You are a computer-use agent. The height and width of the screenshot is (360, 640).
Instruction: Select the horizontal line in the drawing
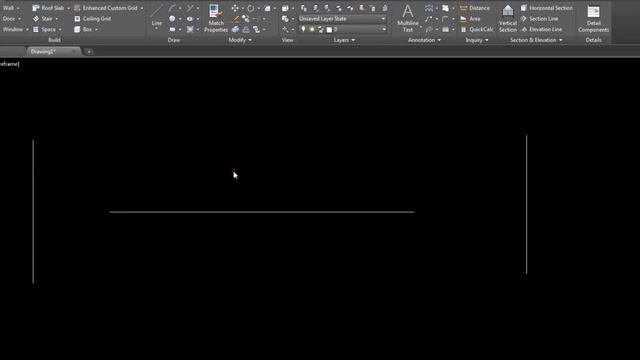[262, 212]
